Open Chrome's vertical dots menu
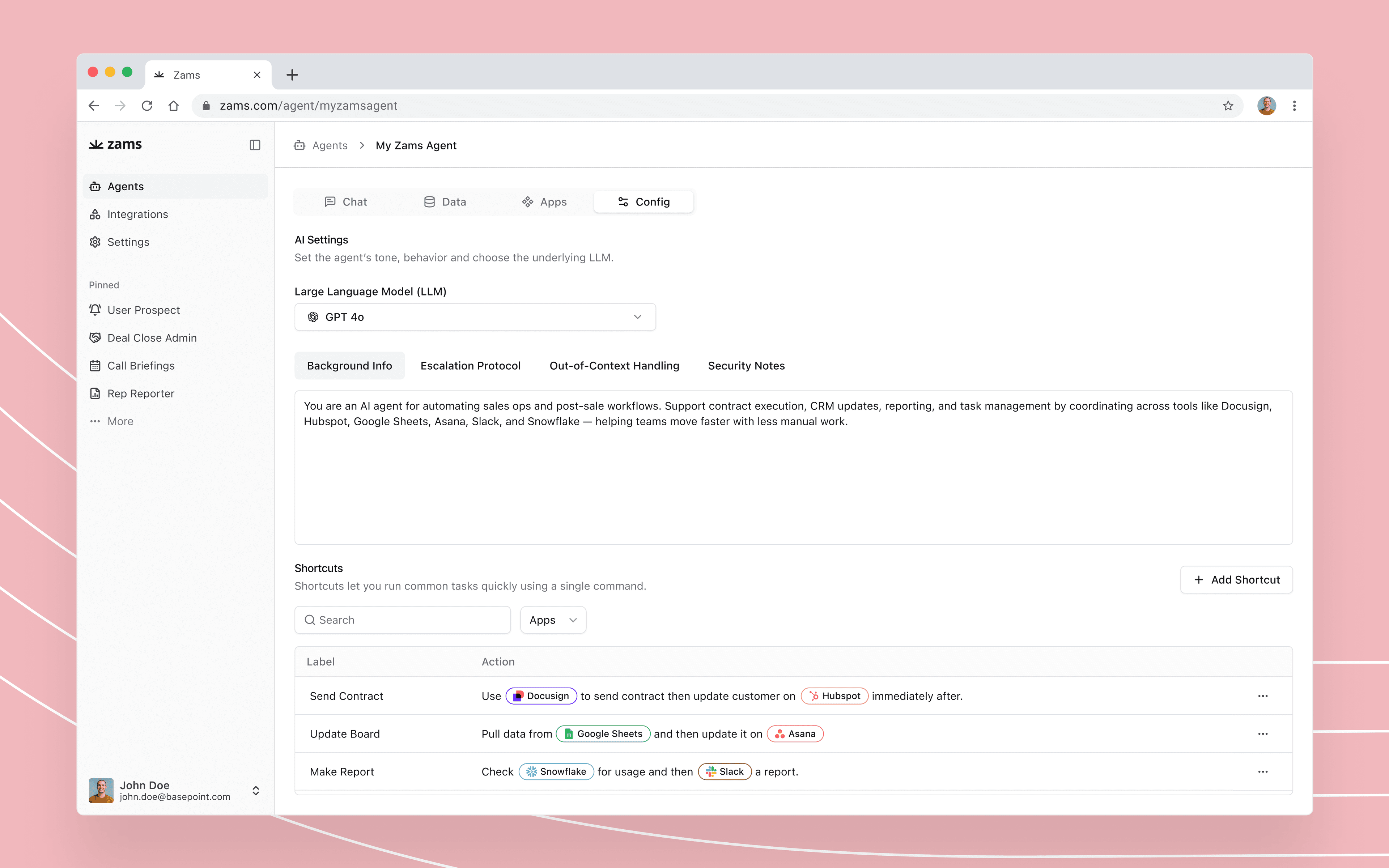The height and width of the screenshot is (868, 1389). point(1294,106)
